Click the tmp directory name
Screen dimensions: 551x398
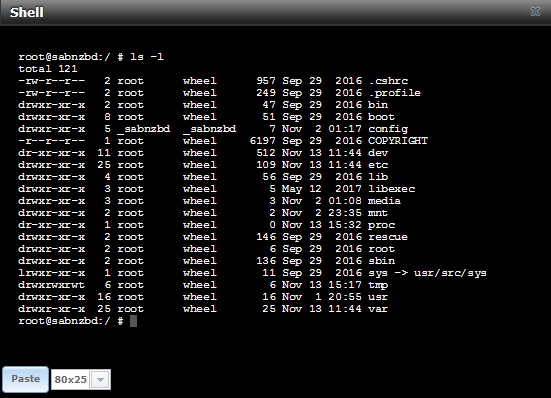point(378,285)
